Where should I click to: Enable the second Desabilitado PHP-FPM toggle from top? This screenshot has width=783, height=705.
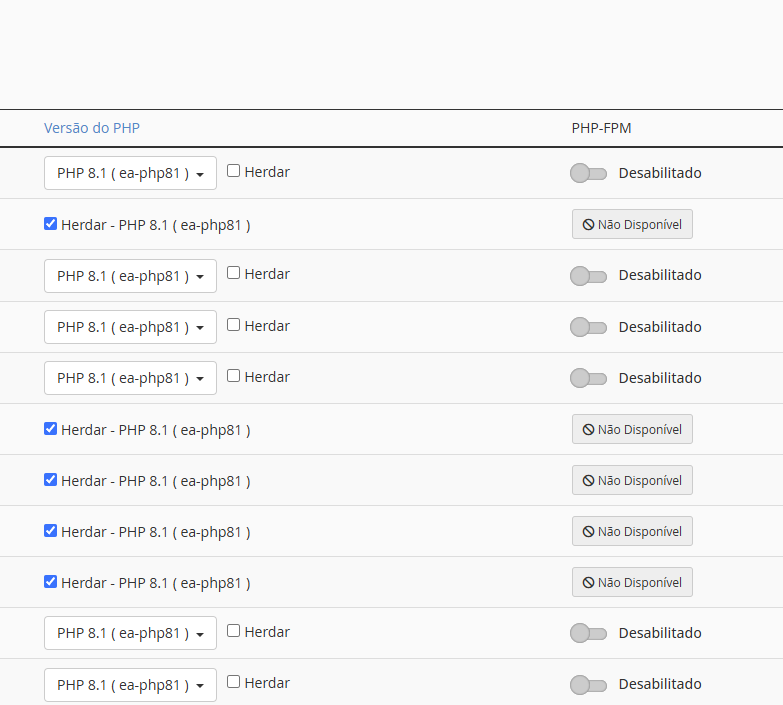point(588,276)
